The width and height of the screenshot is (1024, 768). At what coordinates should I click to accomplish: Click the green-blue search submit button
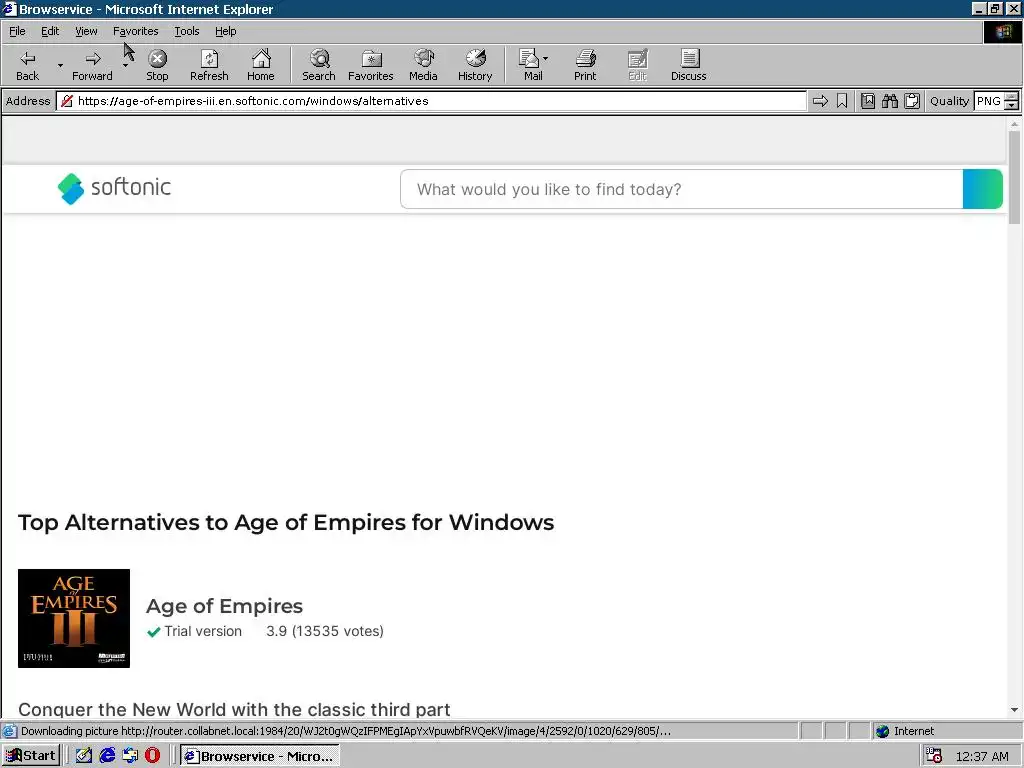point(983,189)
